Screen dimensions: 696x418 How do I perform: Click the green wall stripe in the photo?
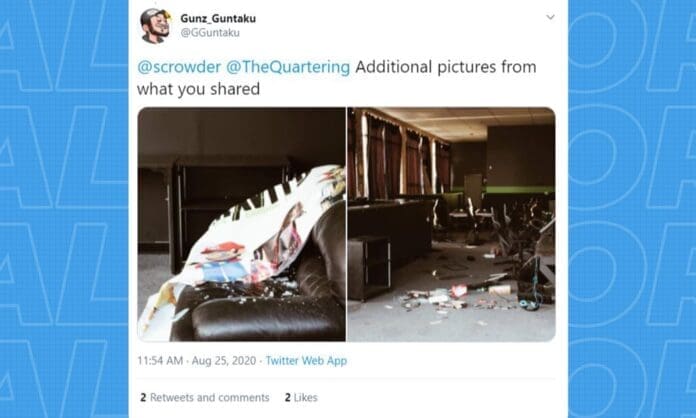(x=517, y=190)
